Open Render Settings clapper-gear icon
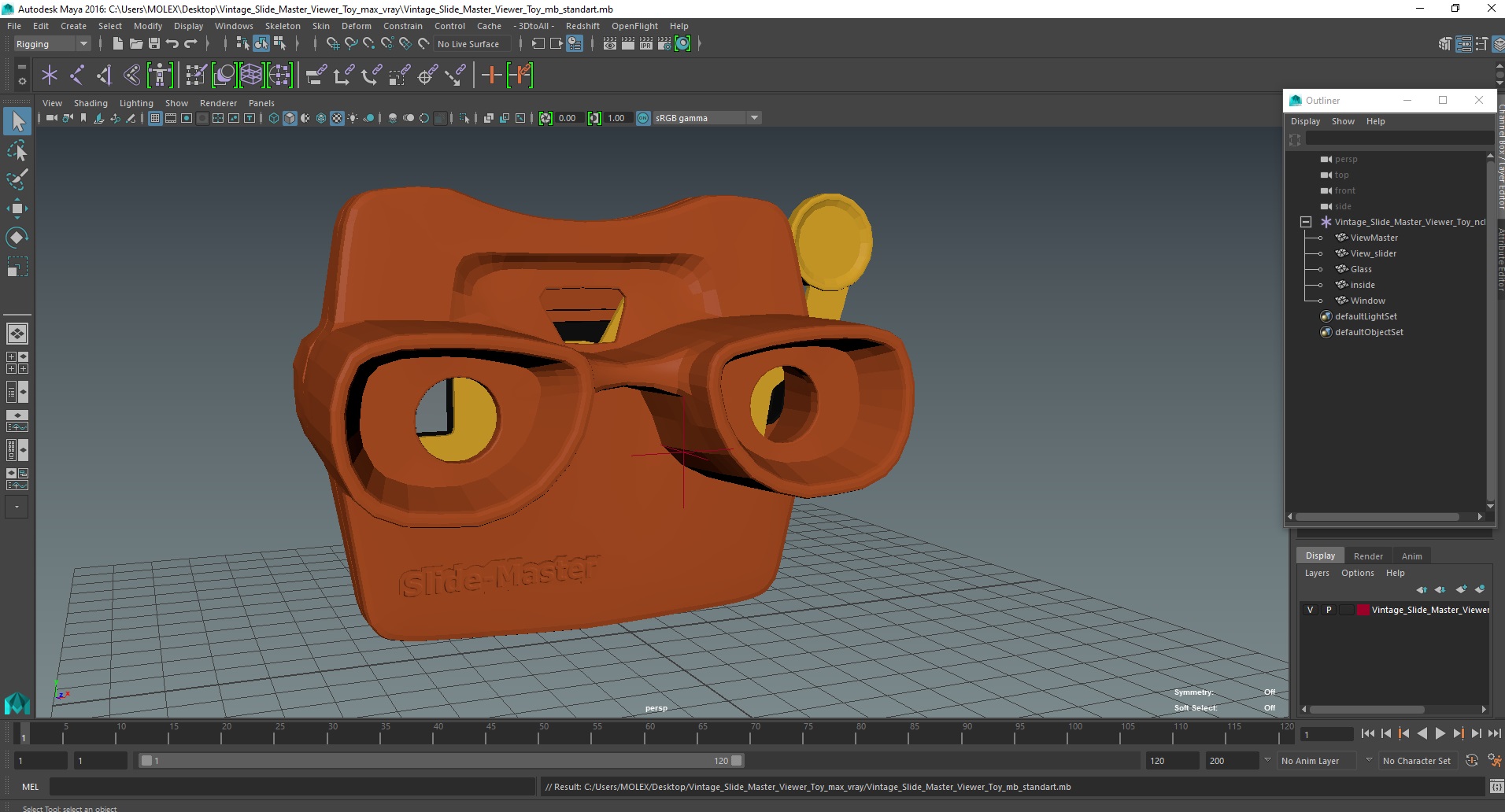The width and height of the screenshot is (1505, 812). (x=664, y=44)
